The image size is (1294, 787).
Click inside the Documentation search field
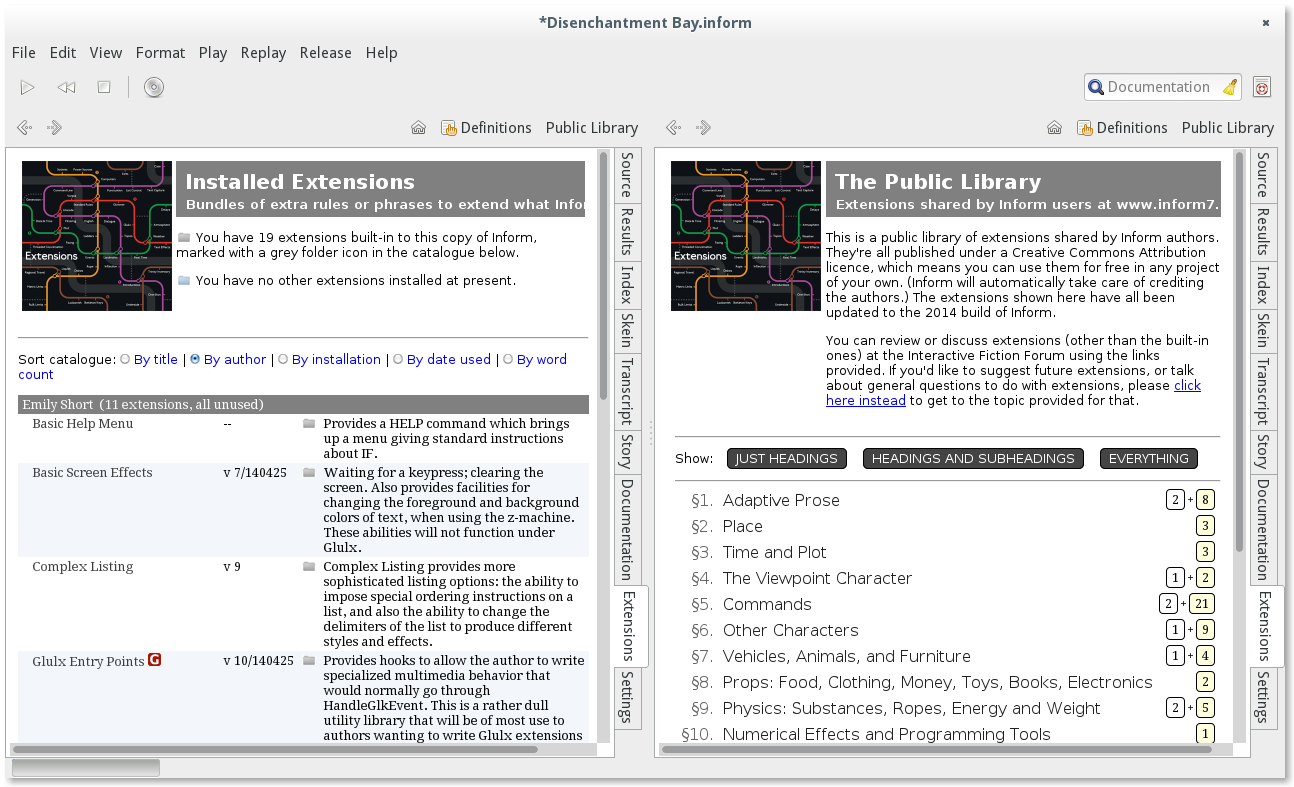(1160, 87)
